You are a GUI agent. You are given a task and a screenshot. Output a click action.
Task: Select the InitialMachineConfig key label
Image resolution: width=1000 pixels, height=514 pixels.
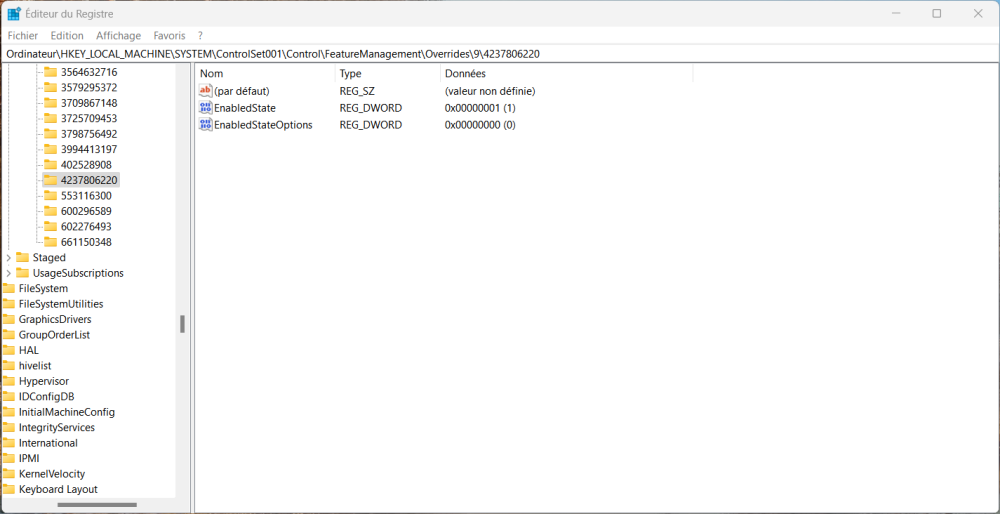point(67,412)
